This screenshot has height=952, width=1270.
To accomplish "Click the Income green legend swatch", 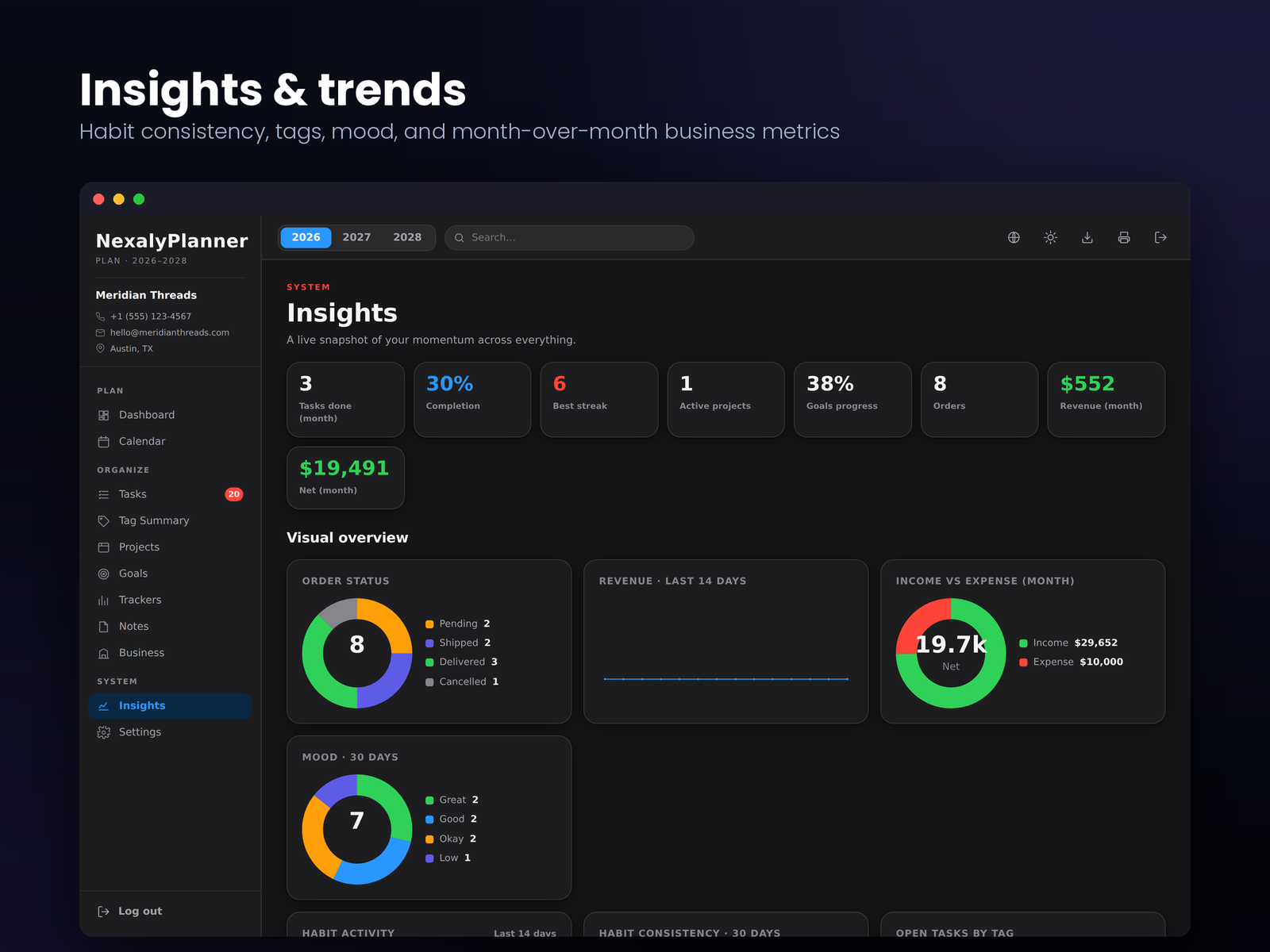I will 1023,643.
